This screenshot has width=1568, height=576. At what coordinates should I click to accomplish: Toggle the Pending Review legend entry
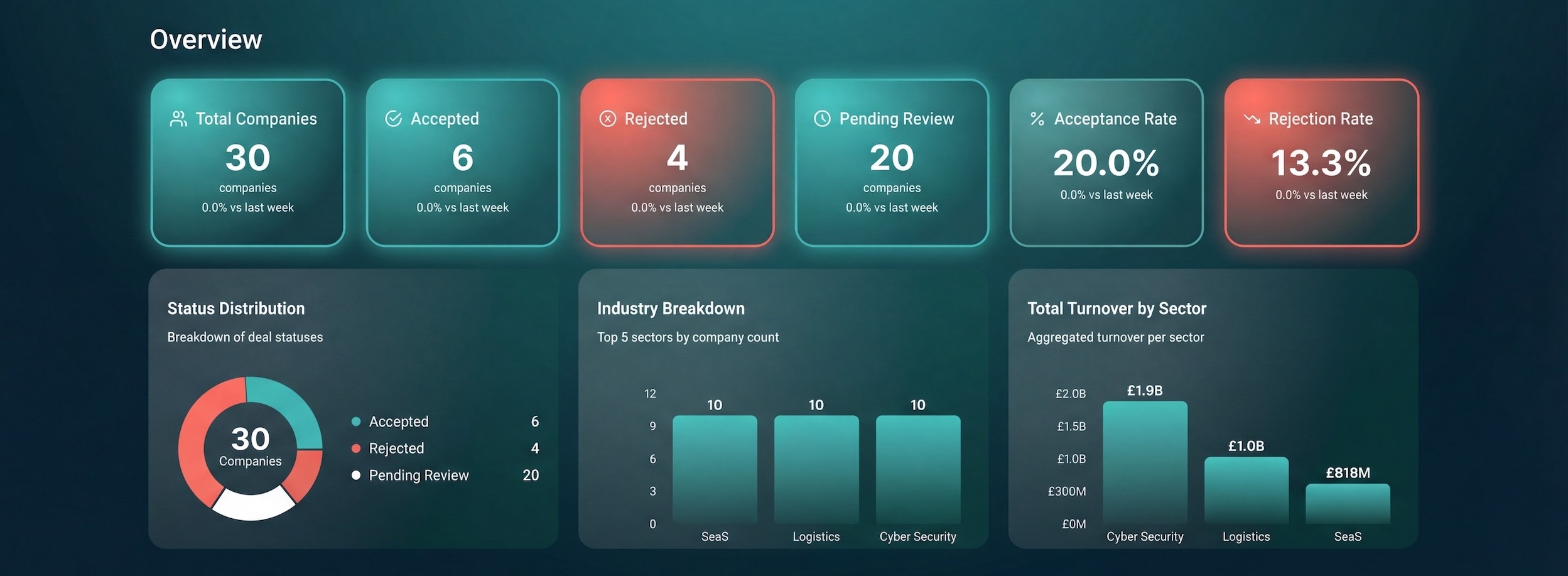coord(418,475)
